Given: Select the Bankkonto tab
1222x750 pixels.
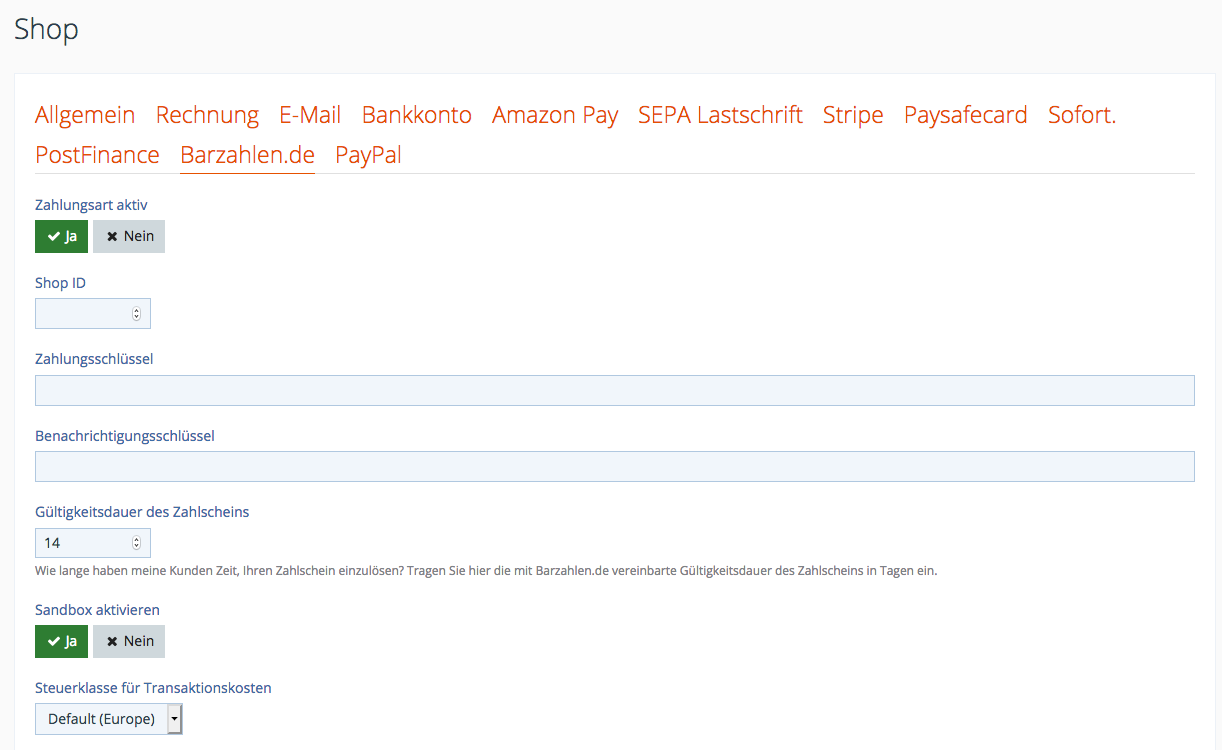Looking at the screenshot, I should coord(416,115).
